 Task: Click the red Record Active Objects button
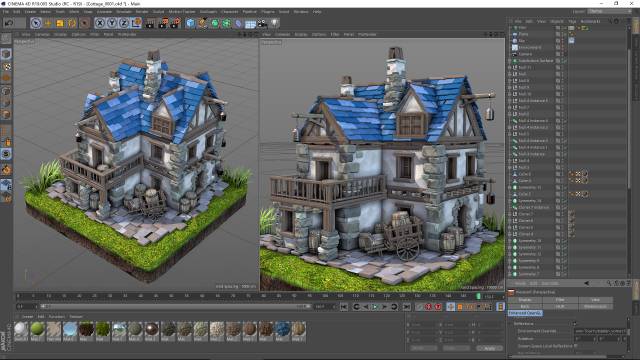(429, 307)
